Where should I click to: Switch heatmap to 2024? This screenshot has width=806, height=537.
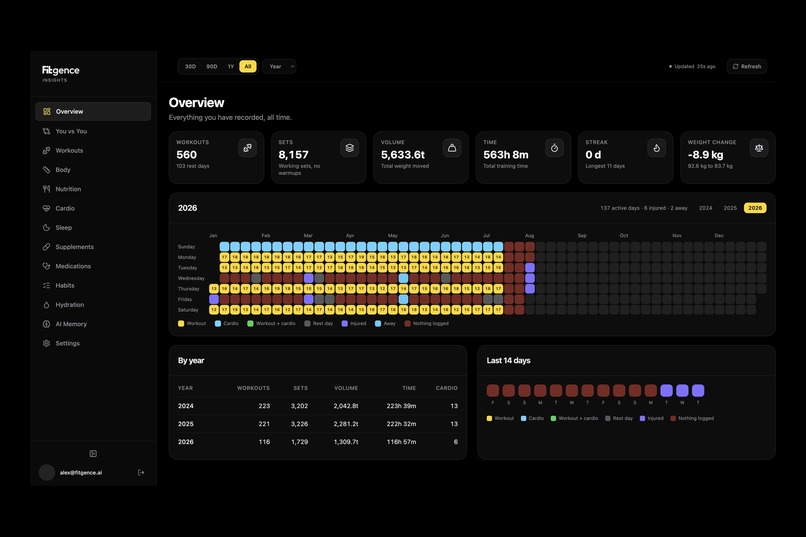(x=705, y=208)
